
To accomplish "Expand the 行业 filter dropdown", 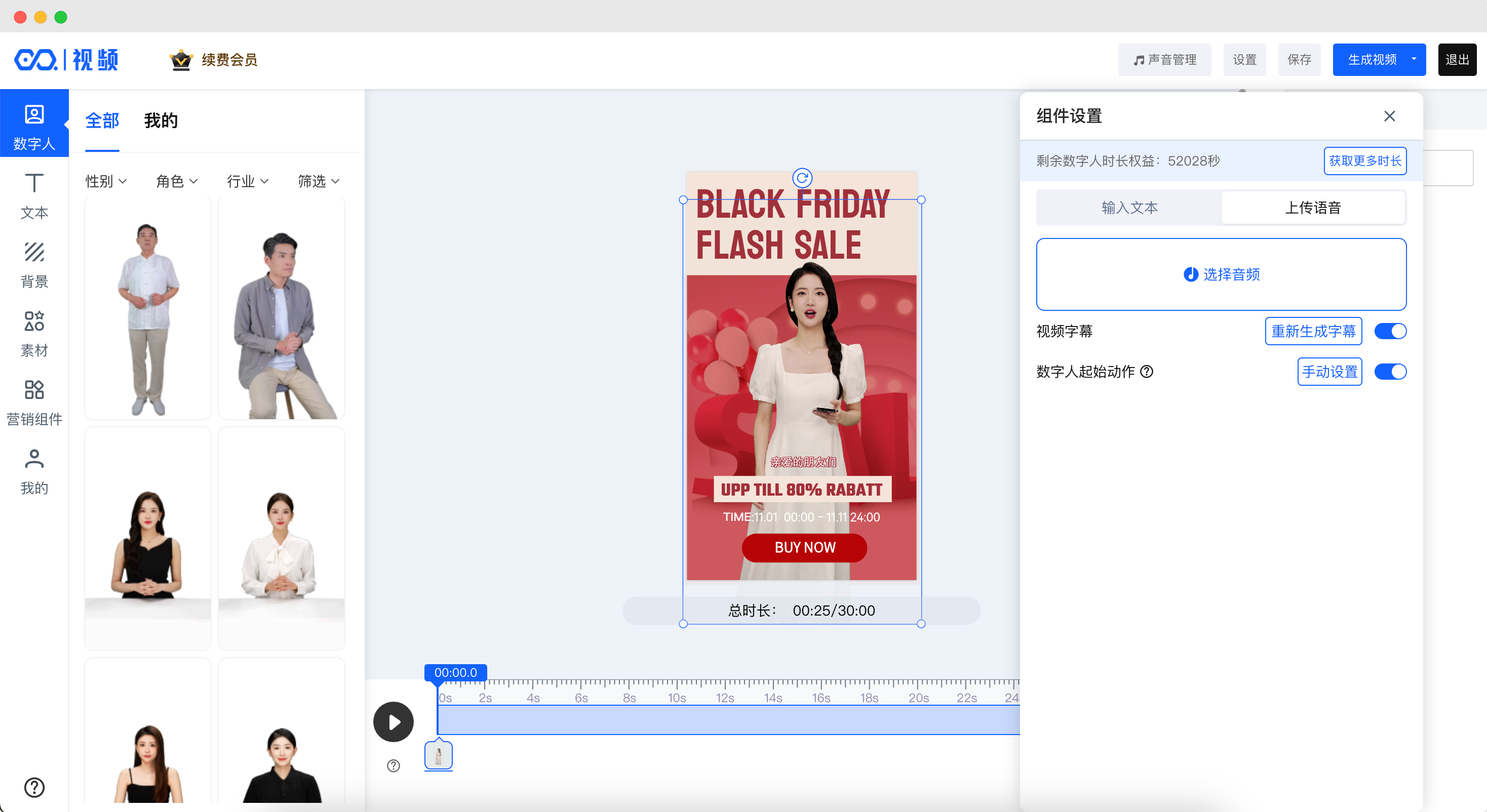I will coord(248,181).
